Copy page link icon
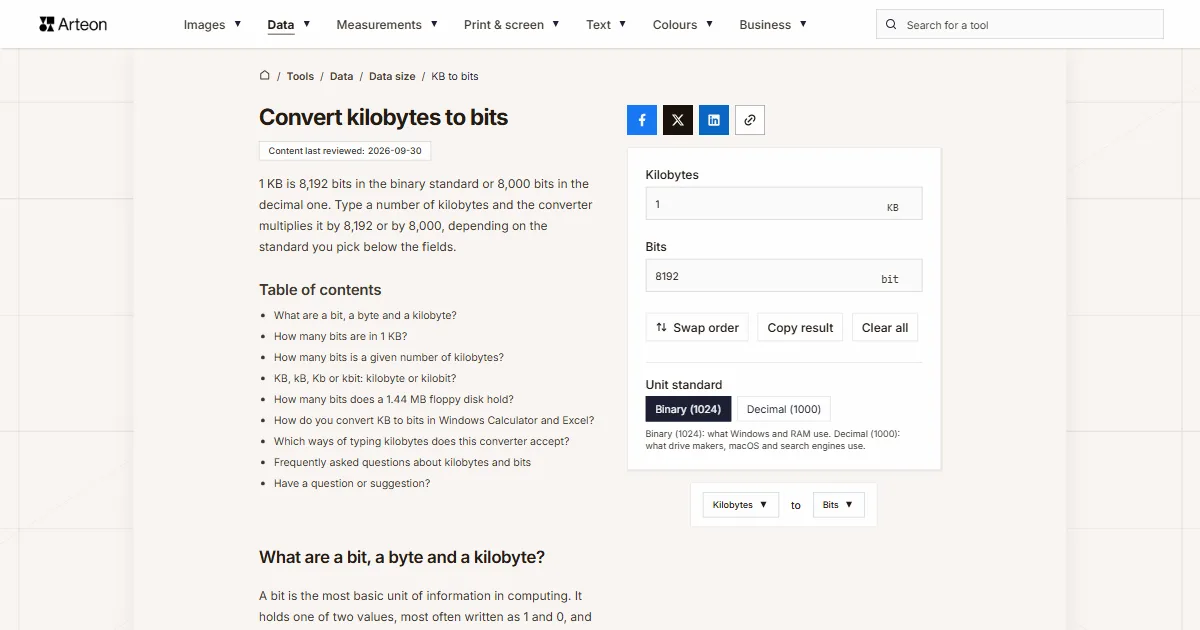The height and width of the screenshot is (630, 1200). [x=750, y=120]
